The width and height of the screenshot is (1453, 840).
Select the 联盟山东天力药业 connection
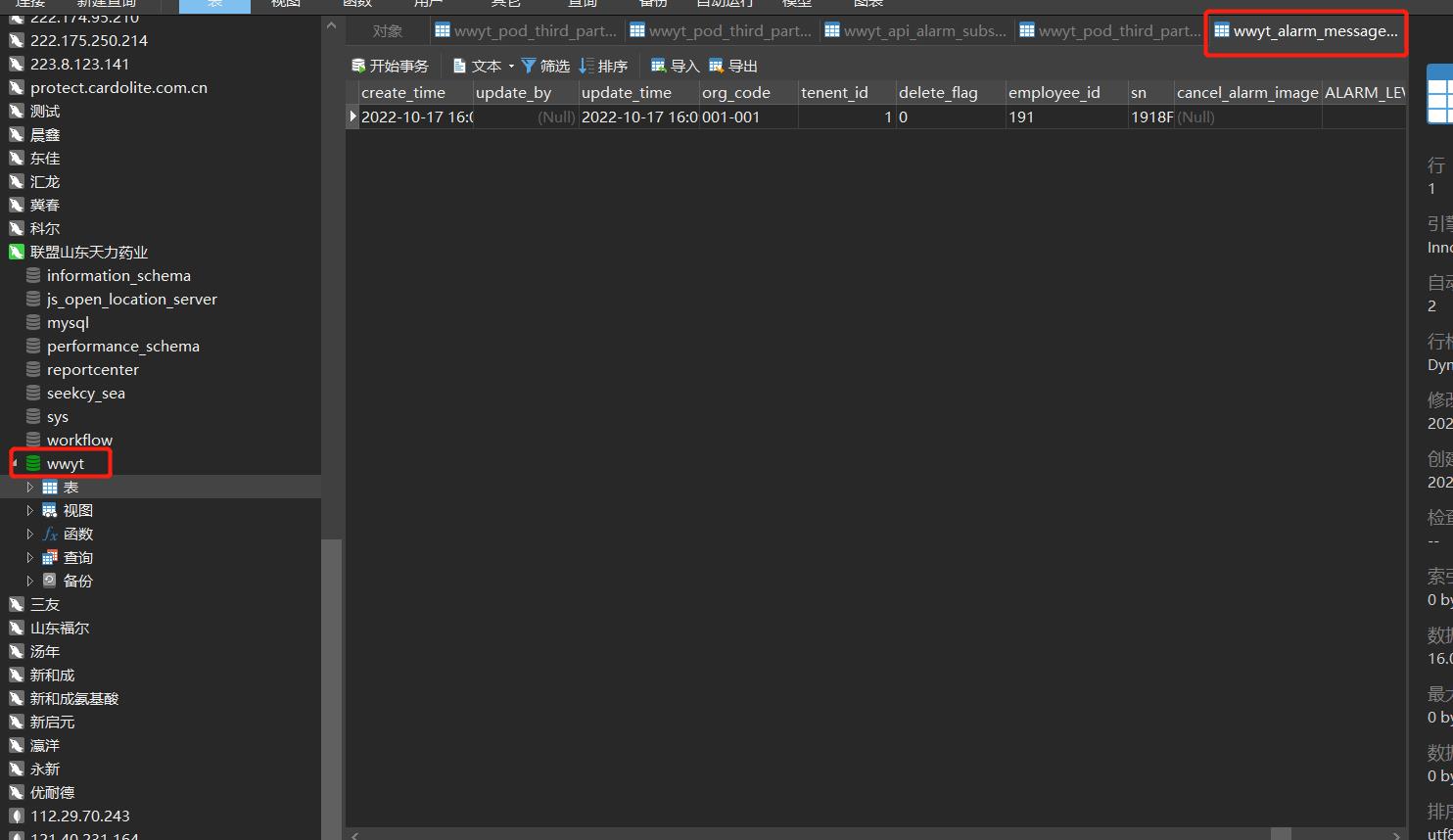coord(88,252)
